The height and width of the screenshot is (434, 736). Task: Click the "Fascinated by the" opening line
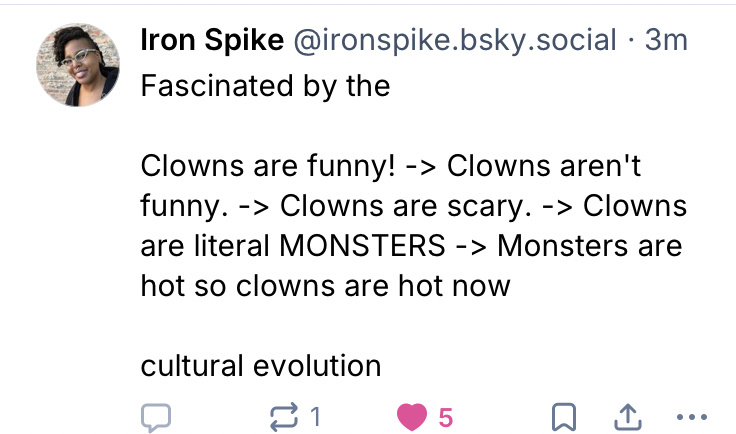pyautogui.click(x=265, y=86)
